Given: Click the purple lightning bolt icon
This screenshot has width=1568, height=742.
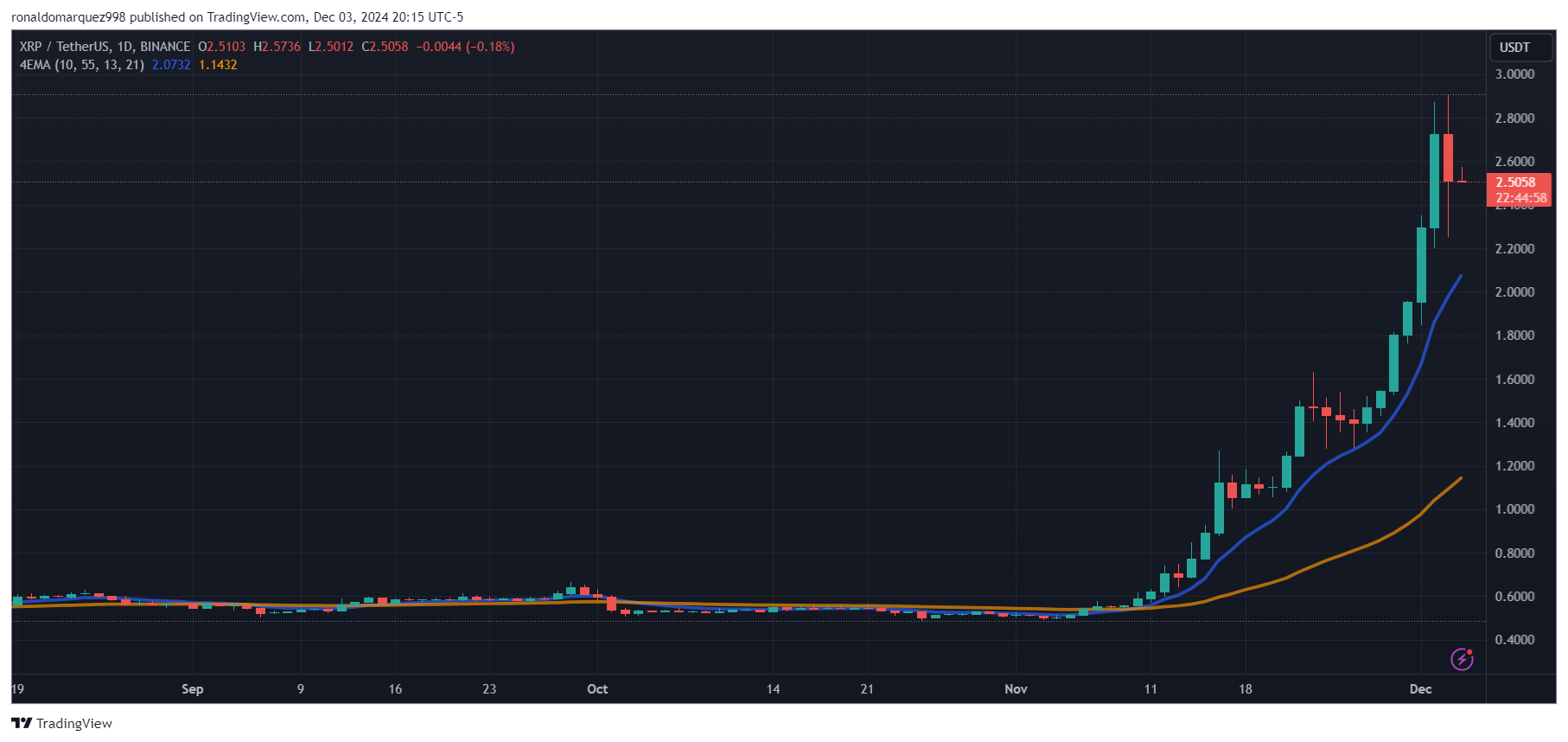Looking at the screenshot, I should tap(1462, 659).
